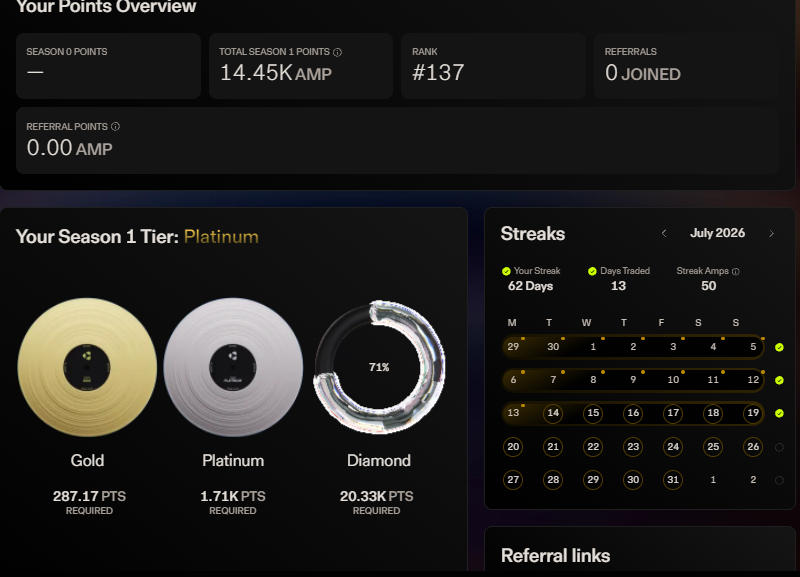Click day 6 in the streak calendar
Viewport: 800px width, 577px height.
(513, 380)
